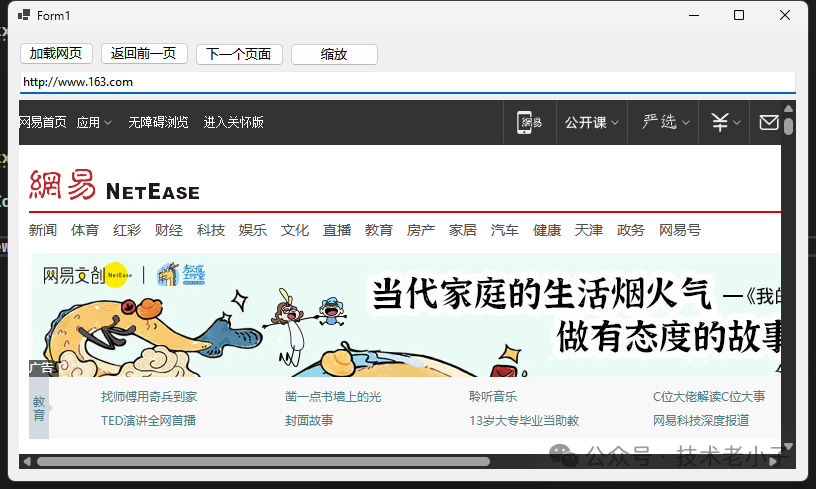Open the TED演讲全网首播 link
816x489 pixels.
click(148, 420)
